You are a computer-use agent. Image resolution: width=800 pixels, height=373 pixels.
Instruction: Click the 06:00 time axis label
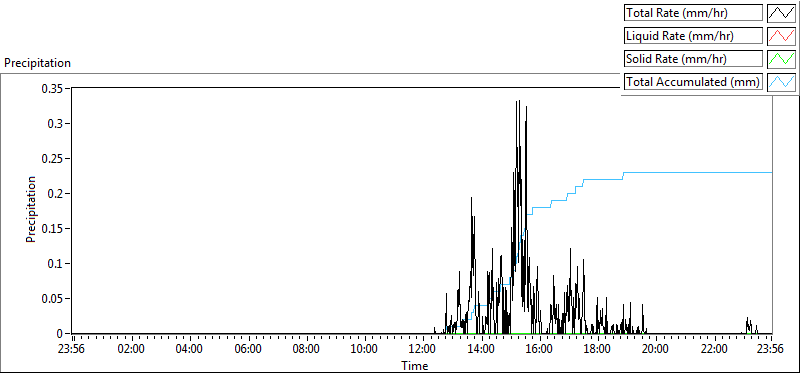click(x=248, y=350)
